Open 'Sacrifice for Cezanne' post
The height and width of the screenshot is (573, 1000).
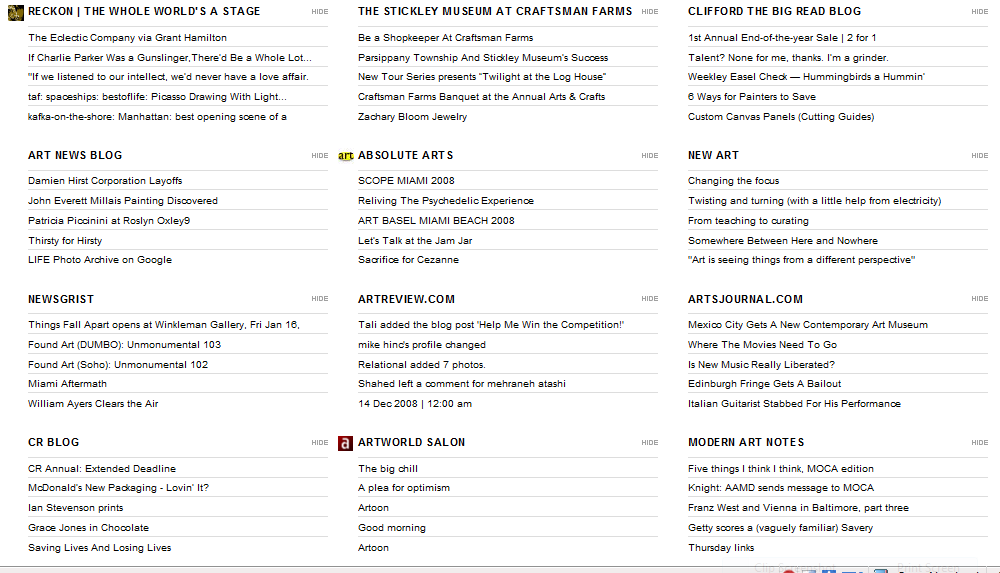click(408, 260)
